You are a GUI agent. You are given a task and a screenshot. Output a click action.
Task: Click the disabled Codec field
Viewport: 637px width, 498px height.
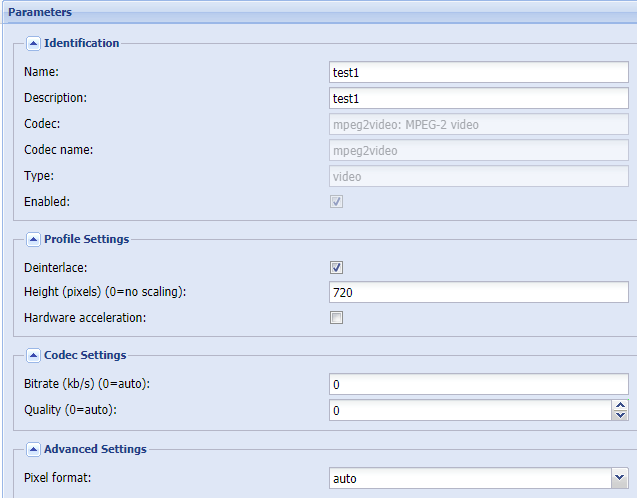point(478,124)
